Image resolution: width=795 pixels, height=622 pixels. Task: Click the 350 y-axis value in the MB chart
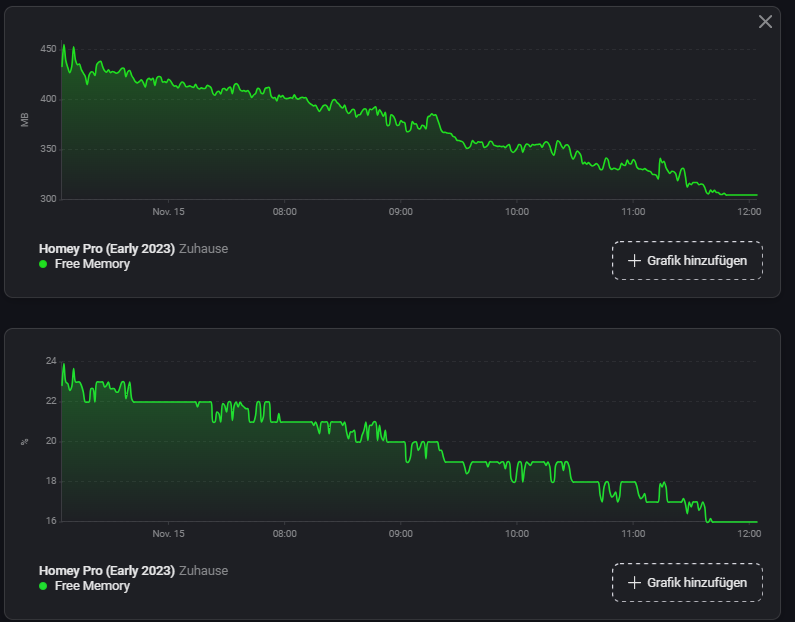(x=48, y=149)
